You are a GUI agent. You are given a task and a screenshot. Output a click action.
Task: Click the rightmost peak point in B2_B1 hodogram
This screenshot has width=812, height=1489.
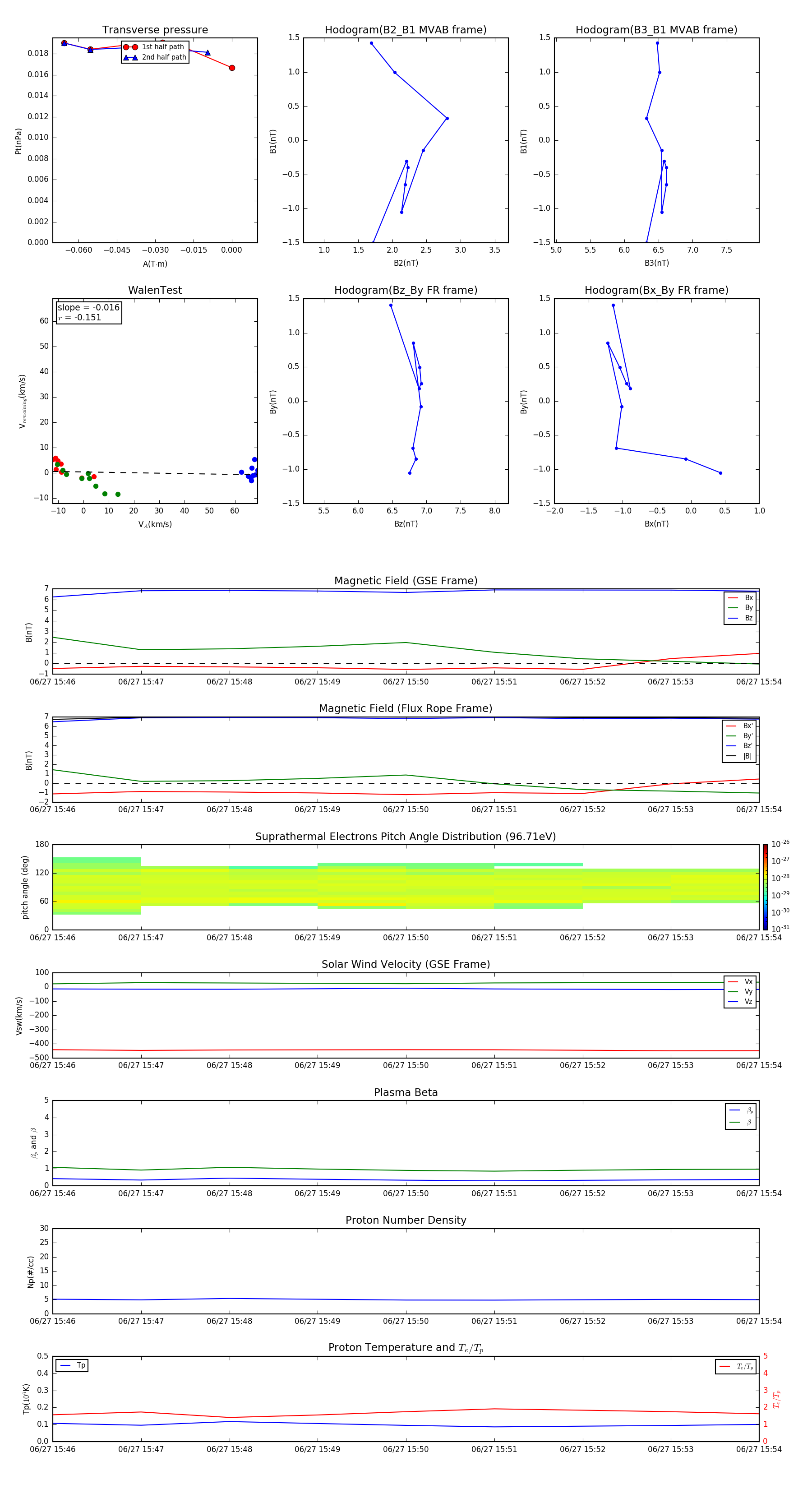447,119
